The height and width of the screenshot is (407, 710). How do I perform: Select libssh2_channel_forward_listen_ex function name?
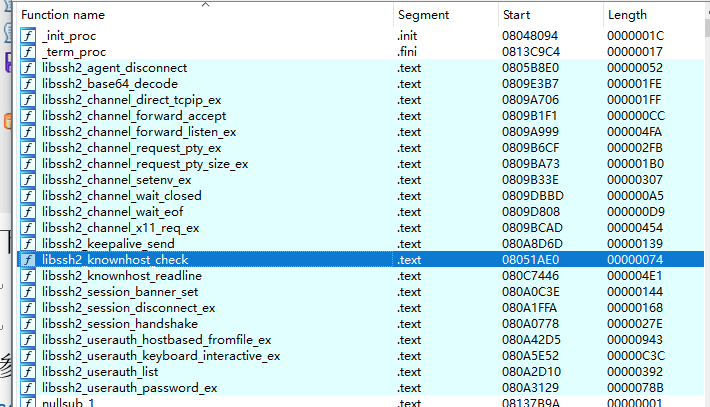(139, 132)
